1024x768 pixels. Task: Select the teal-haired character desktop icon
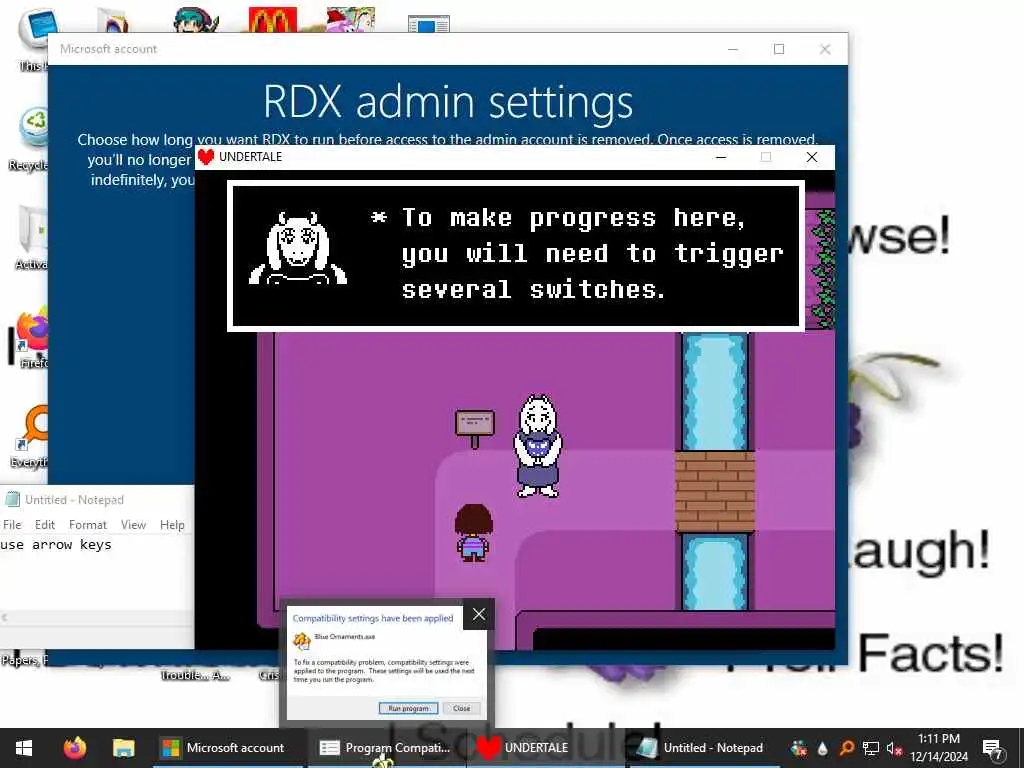tap(196, 20)
